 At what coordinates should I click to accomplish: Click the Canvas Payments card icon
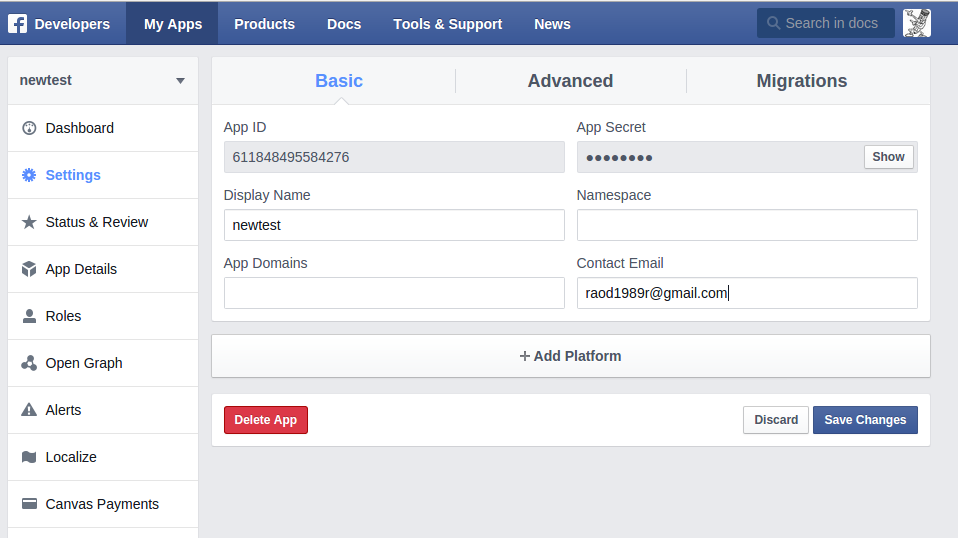pos(29,504)
